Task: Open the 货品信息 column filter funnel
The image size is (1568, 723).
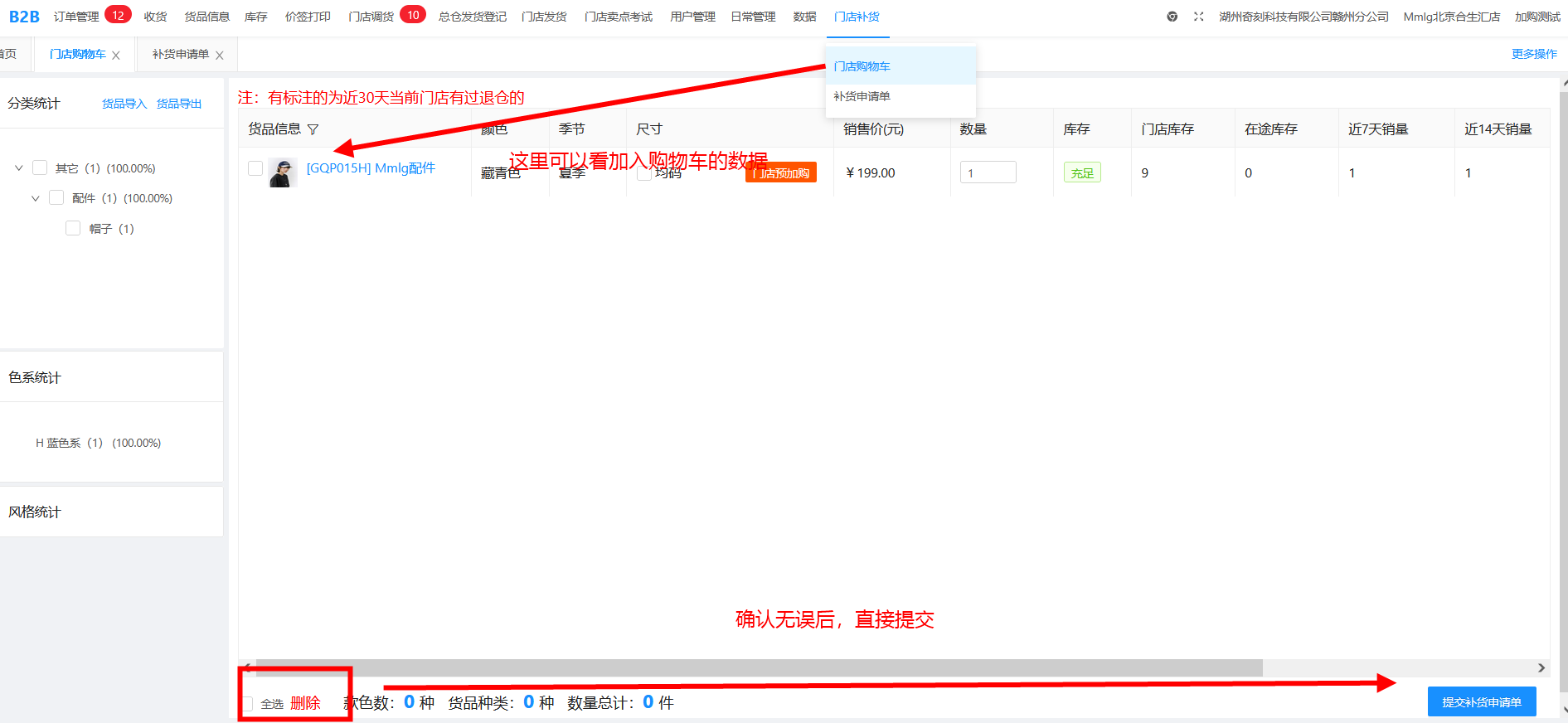Action: point(313,129)
